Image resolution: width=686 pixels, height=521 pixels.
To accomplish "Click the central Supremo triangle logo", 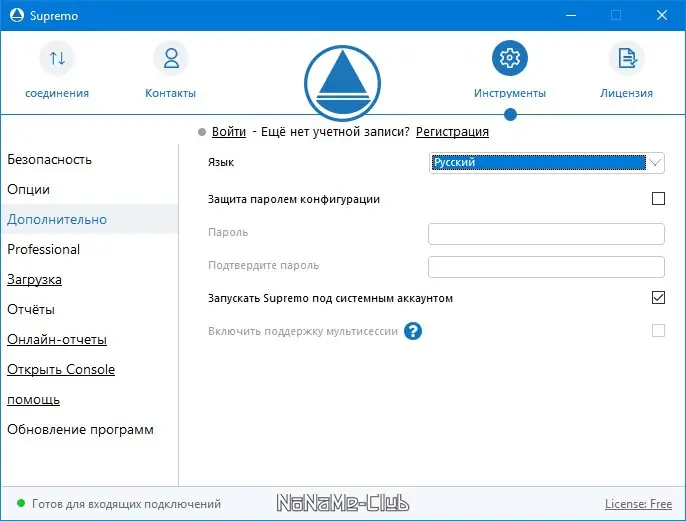I will pyautogui.click(x=342, y=83).
